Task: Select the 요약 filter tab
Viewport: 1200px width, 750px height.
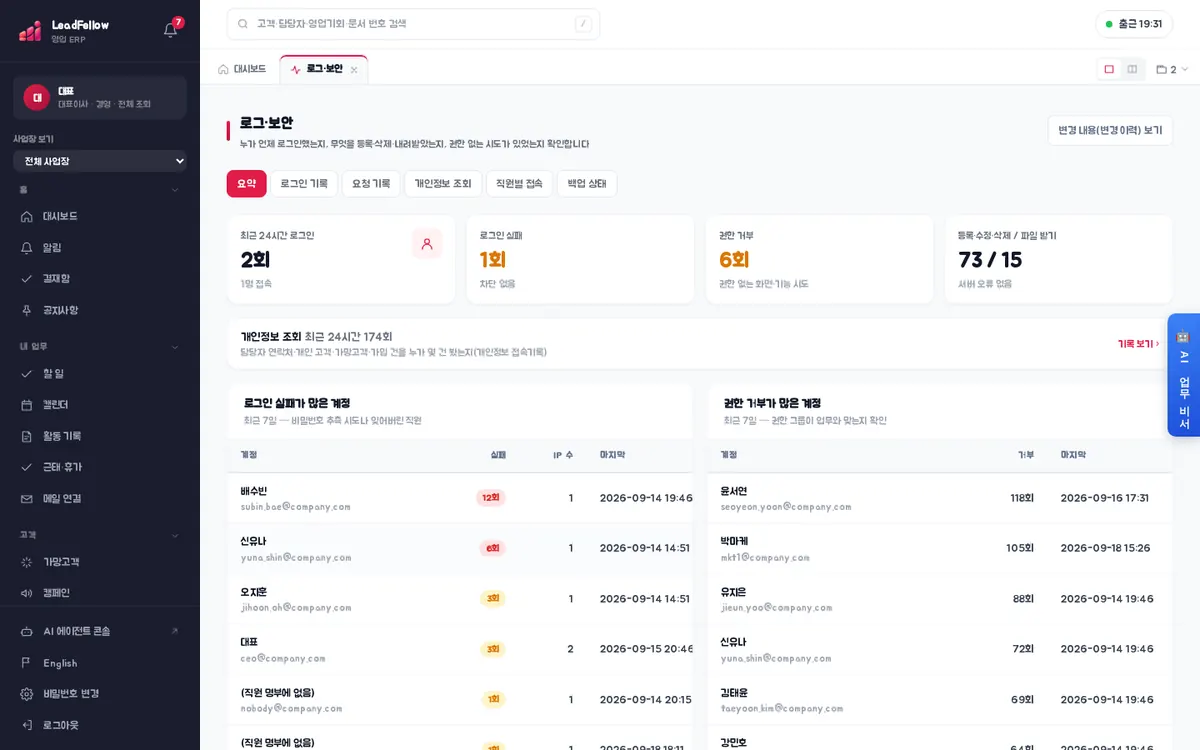Action: [246, 184]
